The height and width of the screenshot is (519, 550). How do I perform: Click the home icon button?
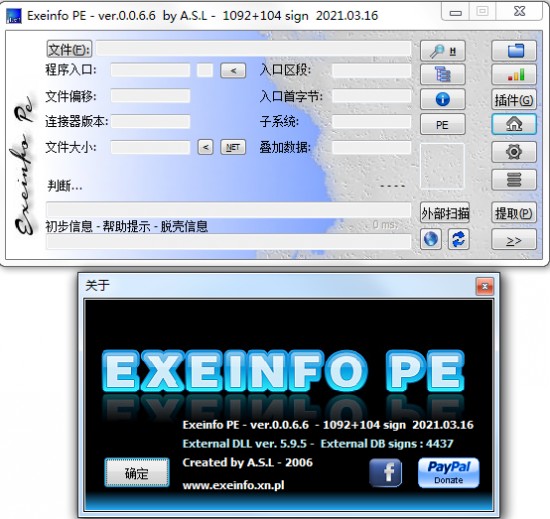click(514, 124)
